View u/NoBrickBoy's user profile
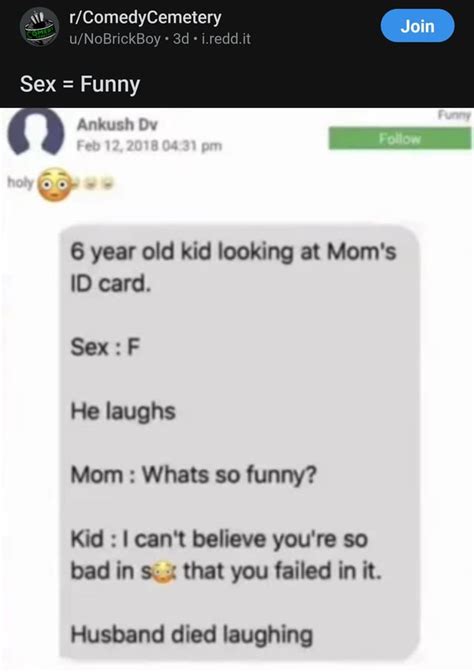 tap(114, 39)
